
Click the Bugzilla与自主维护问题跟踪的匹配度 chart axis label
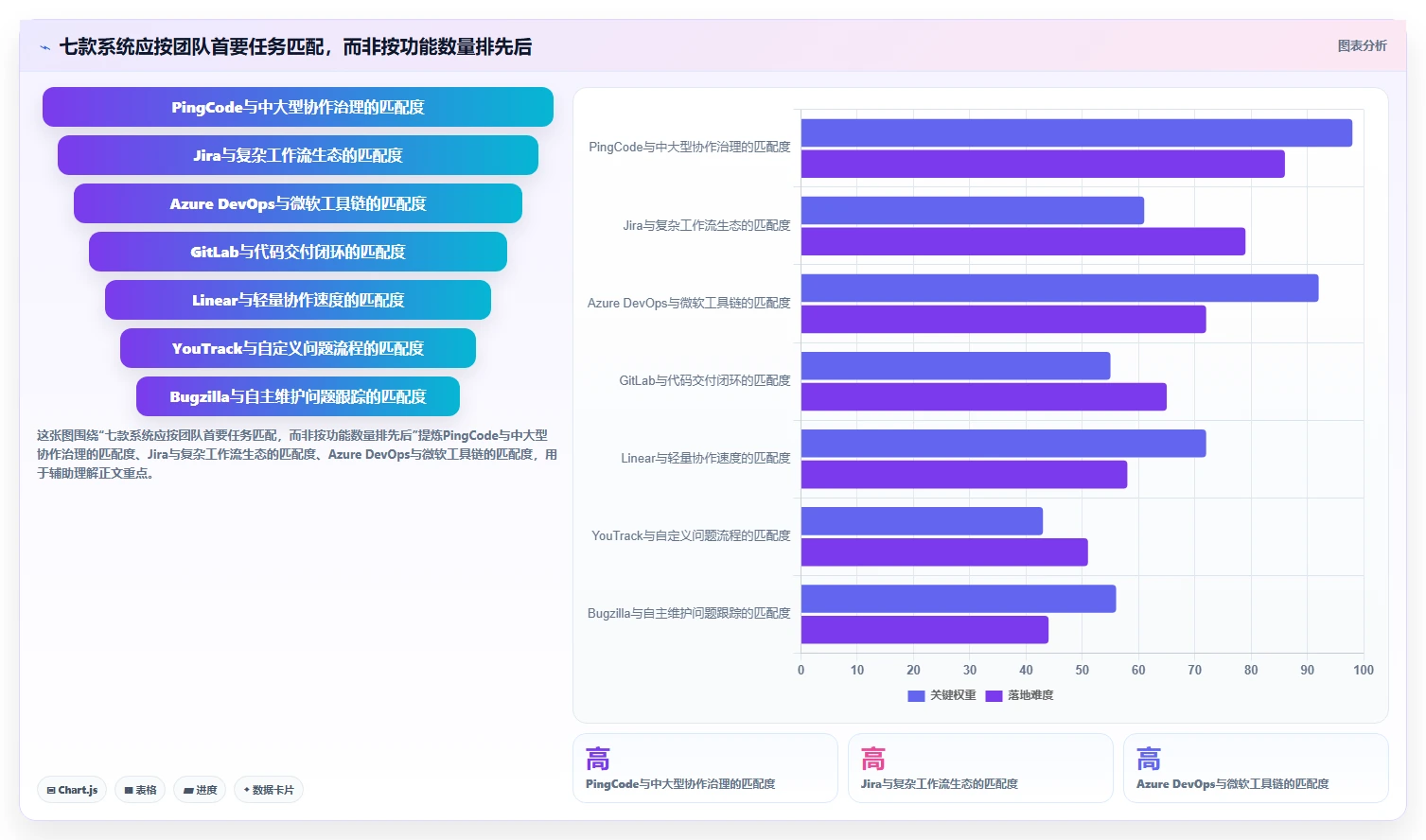(689, 613)
